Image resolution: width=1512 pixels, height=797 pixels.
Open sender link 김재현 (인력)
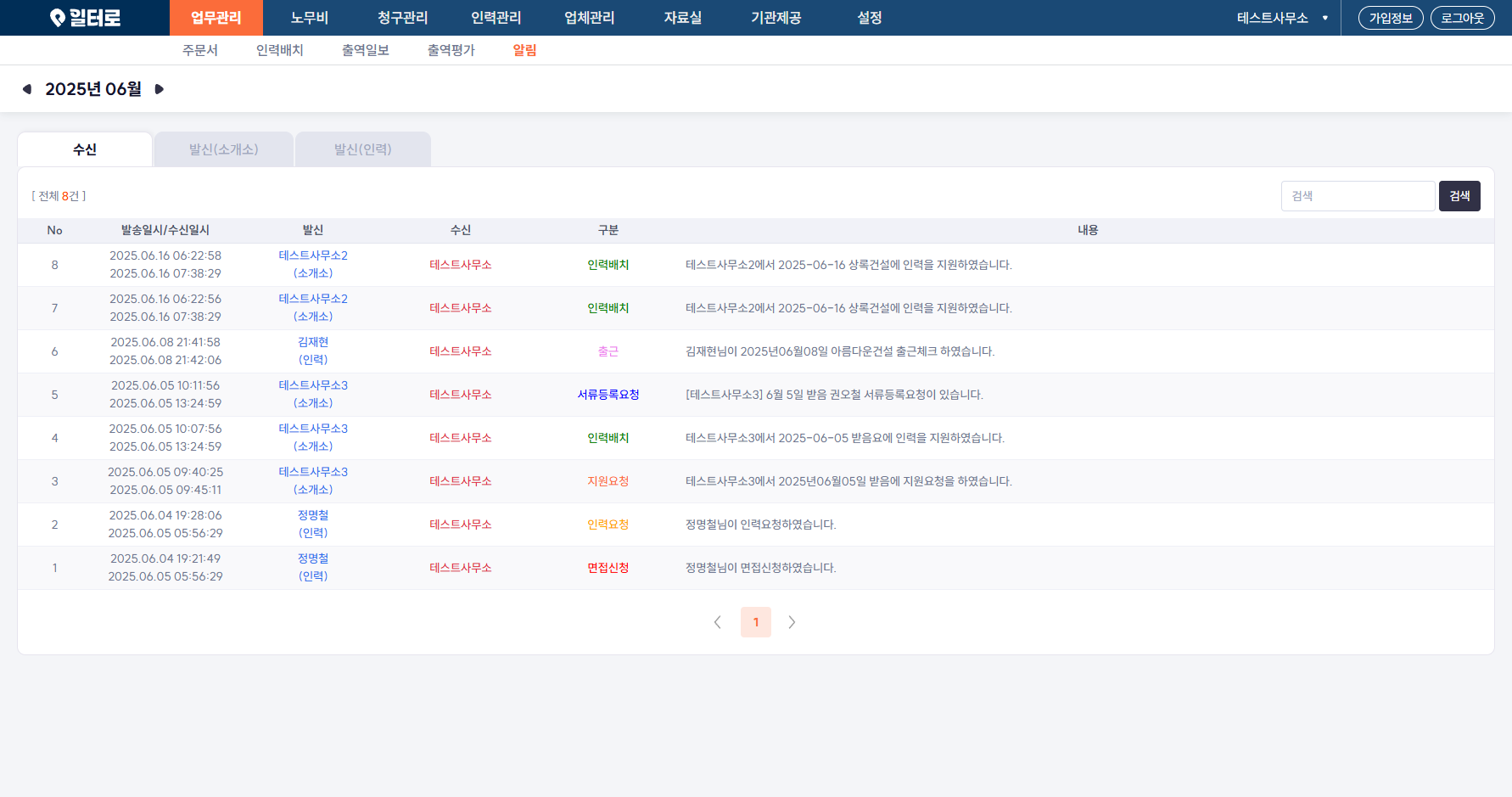click(x=313, y=351)
